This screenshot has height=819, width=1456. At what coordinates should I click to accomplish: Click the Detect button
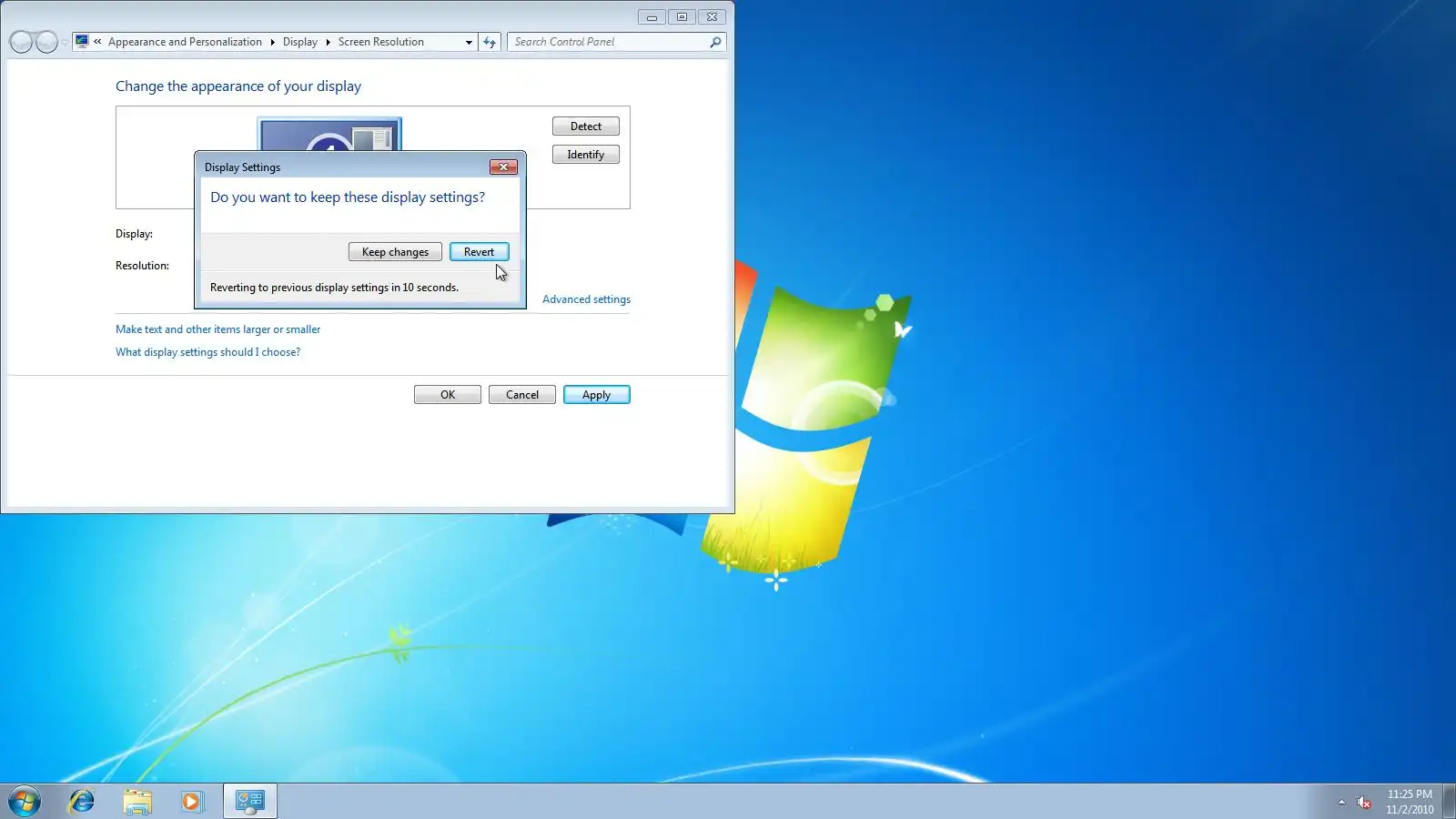click(x=586, y=126)
